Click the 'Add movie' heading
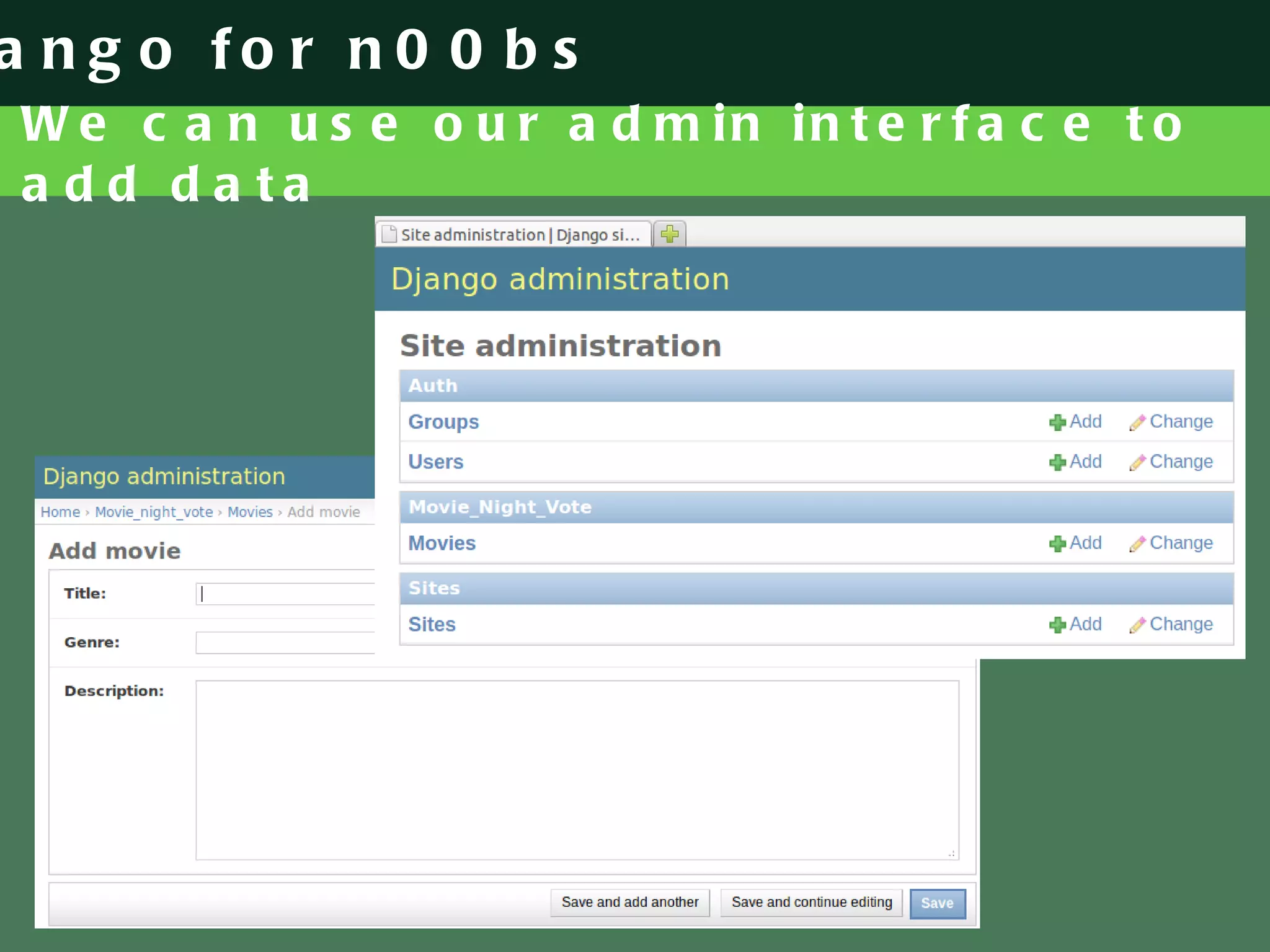The image size is (1270, 952). point(115,551)
